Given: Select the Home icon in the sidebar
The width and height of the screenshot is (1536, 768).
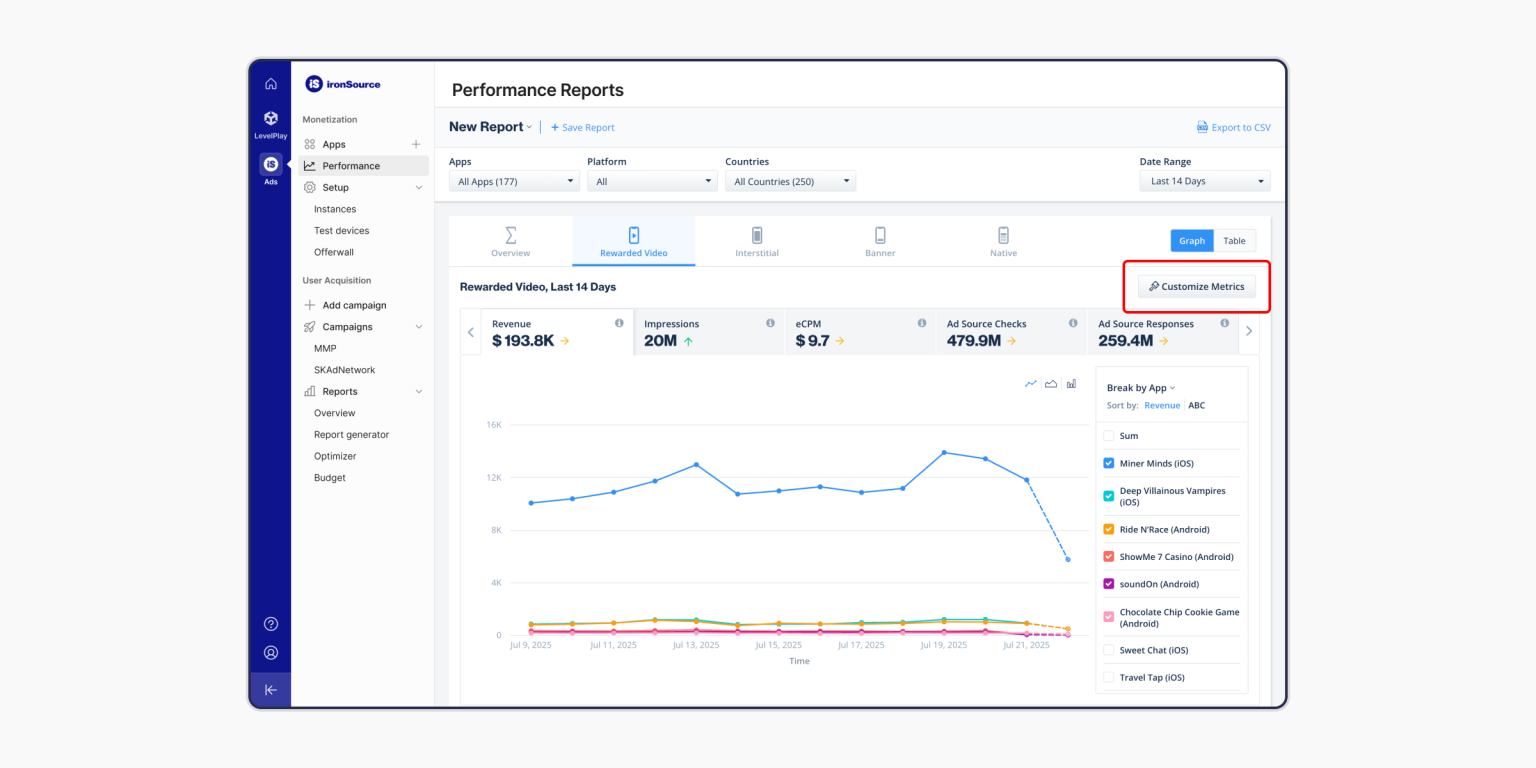Looking at the screenshot, I should click(x=270, y=84).
